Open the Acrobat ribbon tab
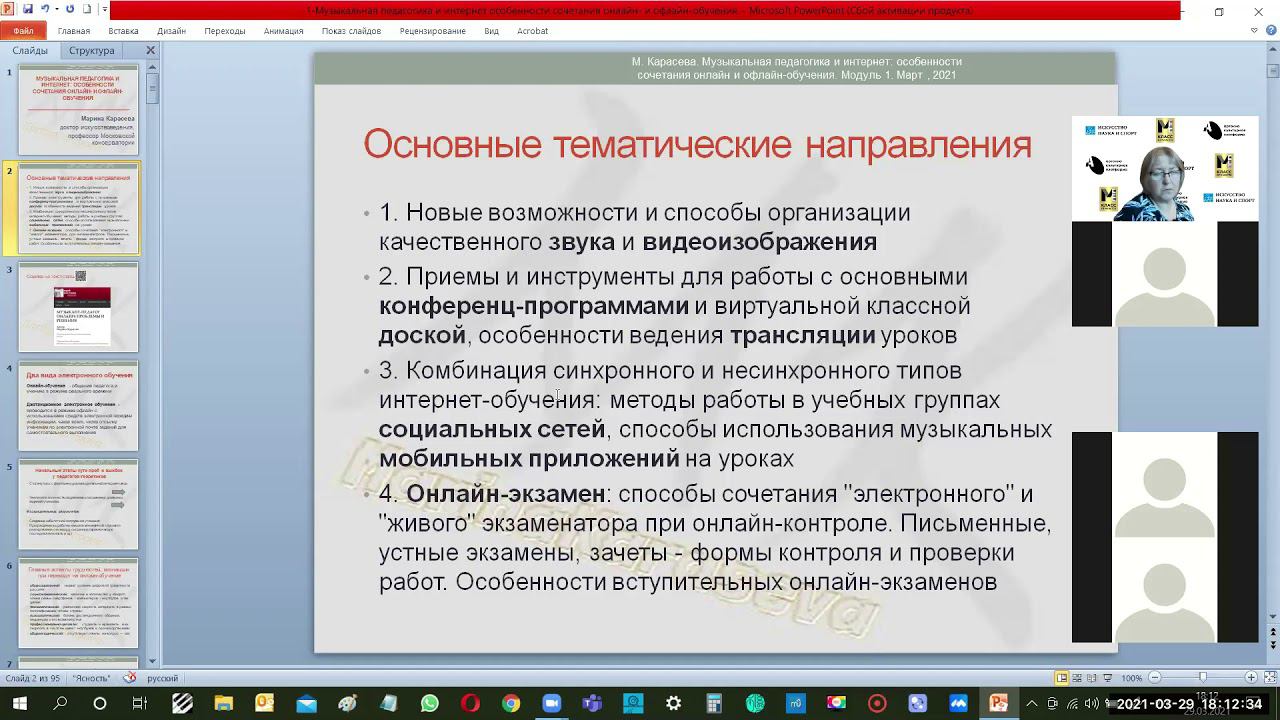Image resolution: width=1280 pixels, height=720 pixels. 533,31
